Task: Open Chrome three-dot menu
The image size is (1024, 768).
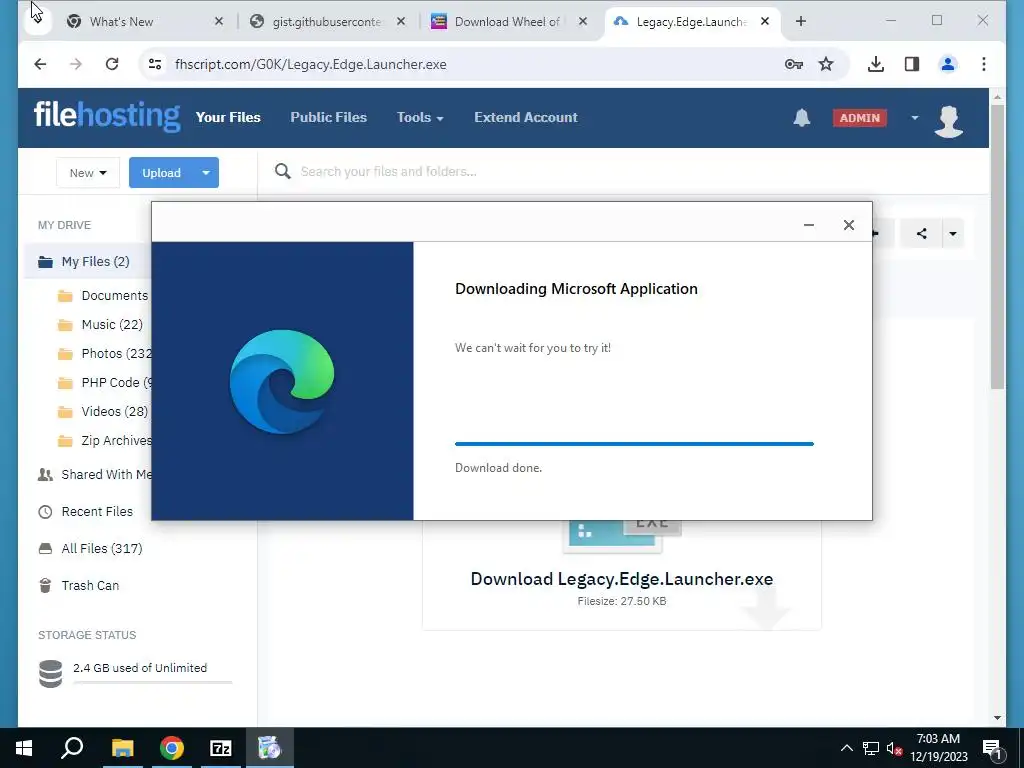Action: click(x=984, y=64)
